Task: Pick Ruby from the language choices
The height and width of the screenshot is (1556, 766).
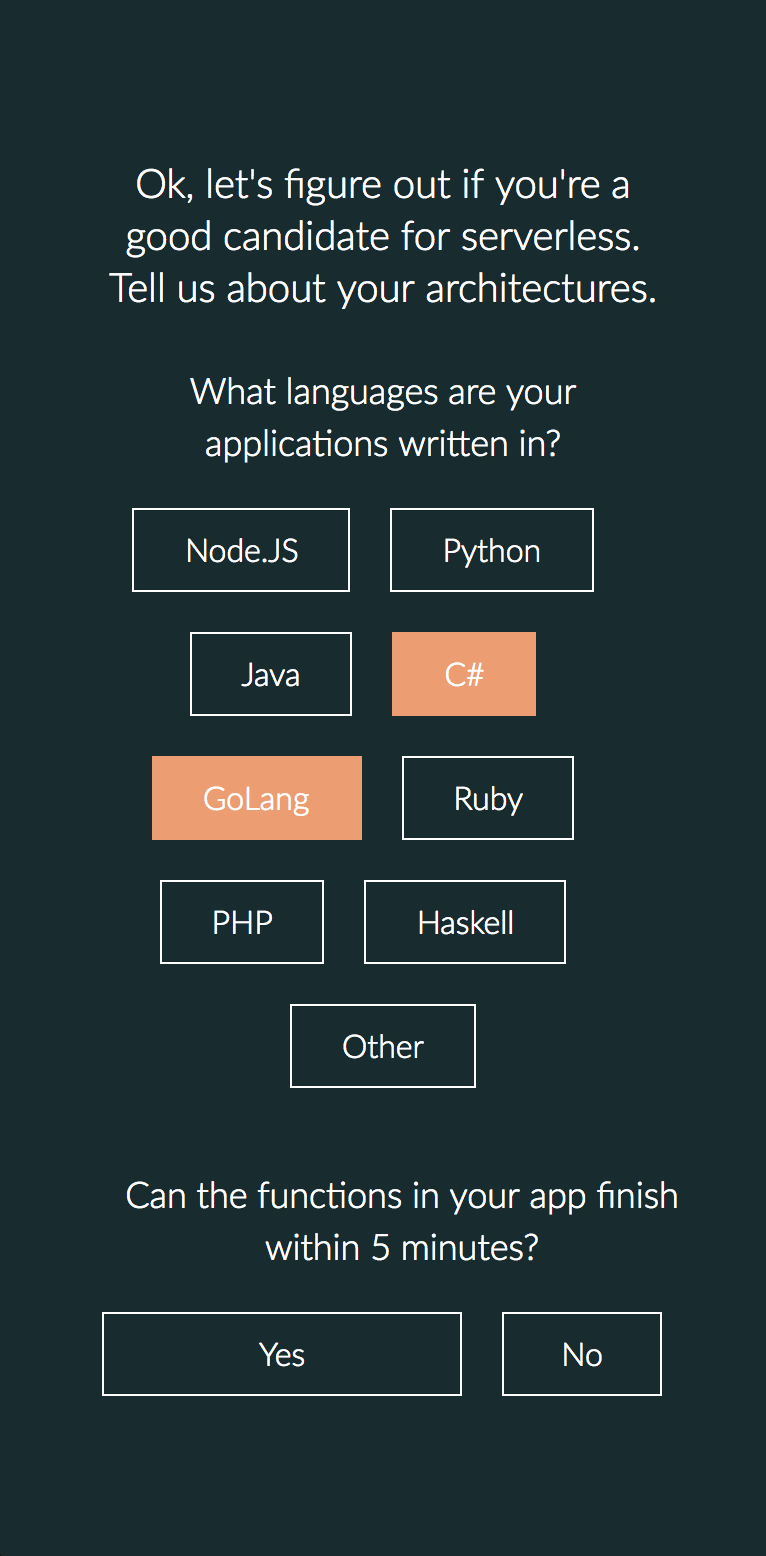Action: click(x=488, y=798)
